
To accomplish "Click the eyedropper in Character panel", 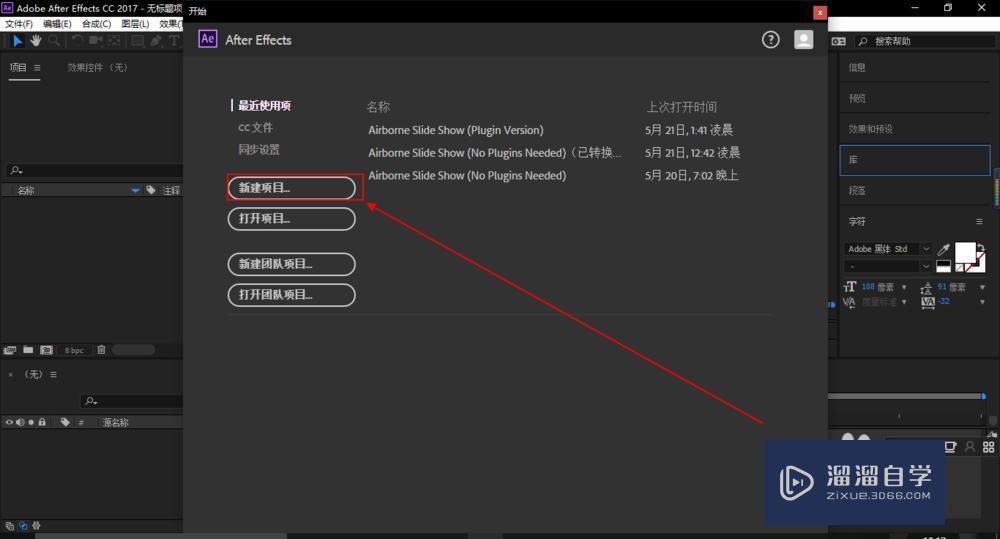I will coord(943,249).
